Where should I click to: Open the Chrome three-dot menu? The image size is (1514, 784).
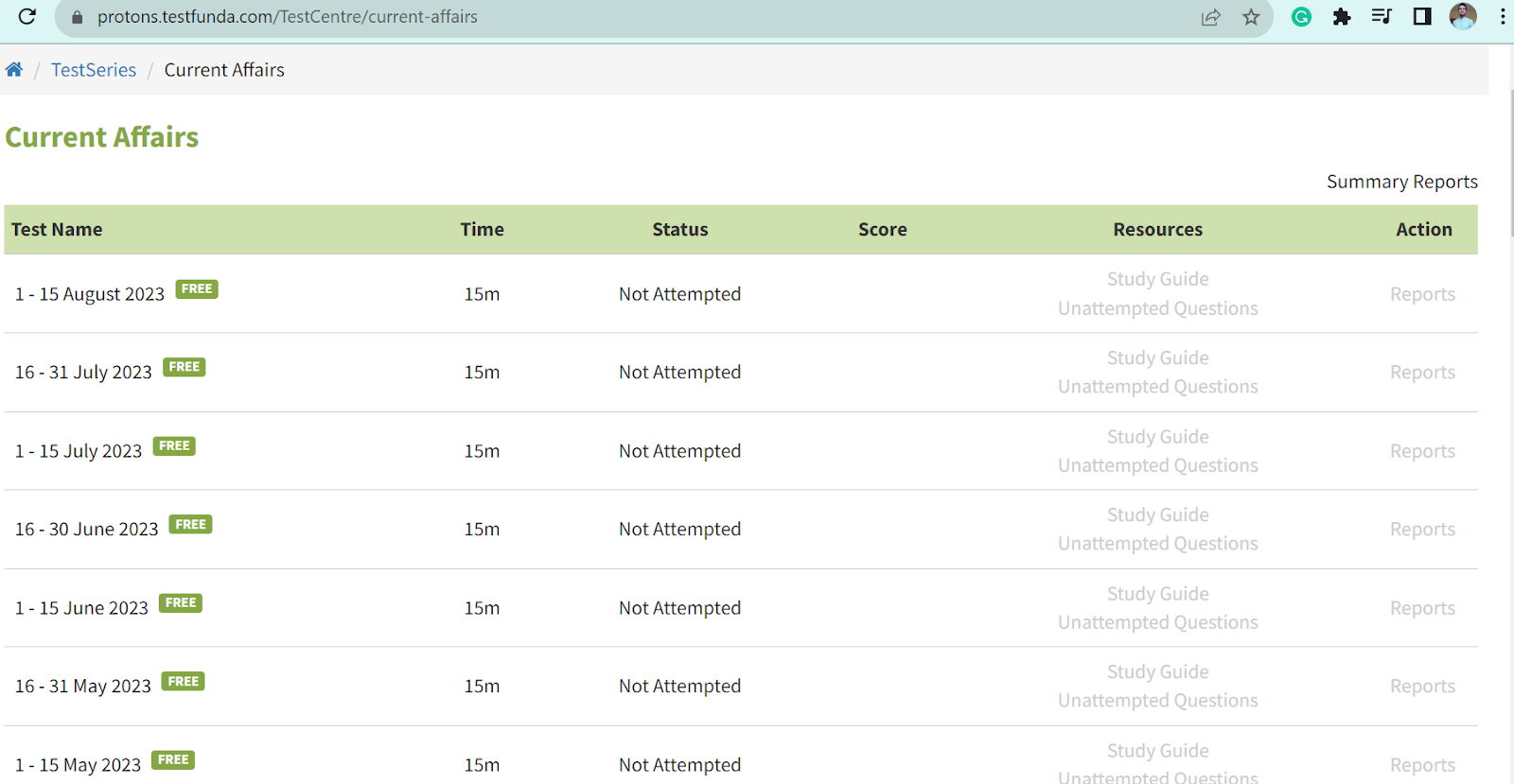[x=1503, y=17]
